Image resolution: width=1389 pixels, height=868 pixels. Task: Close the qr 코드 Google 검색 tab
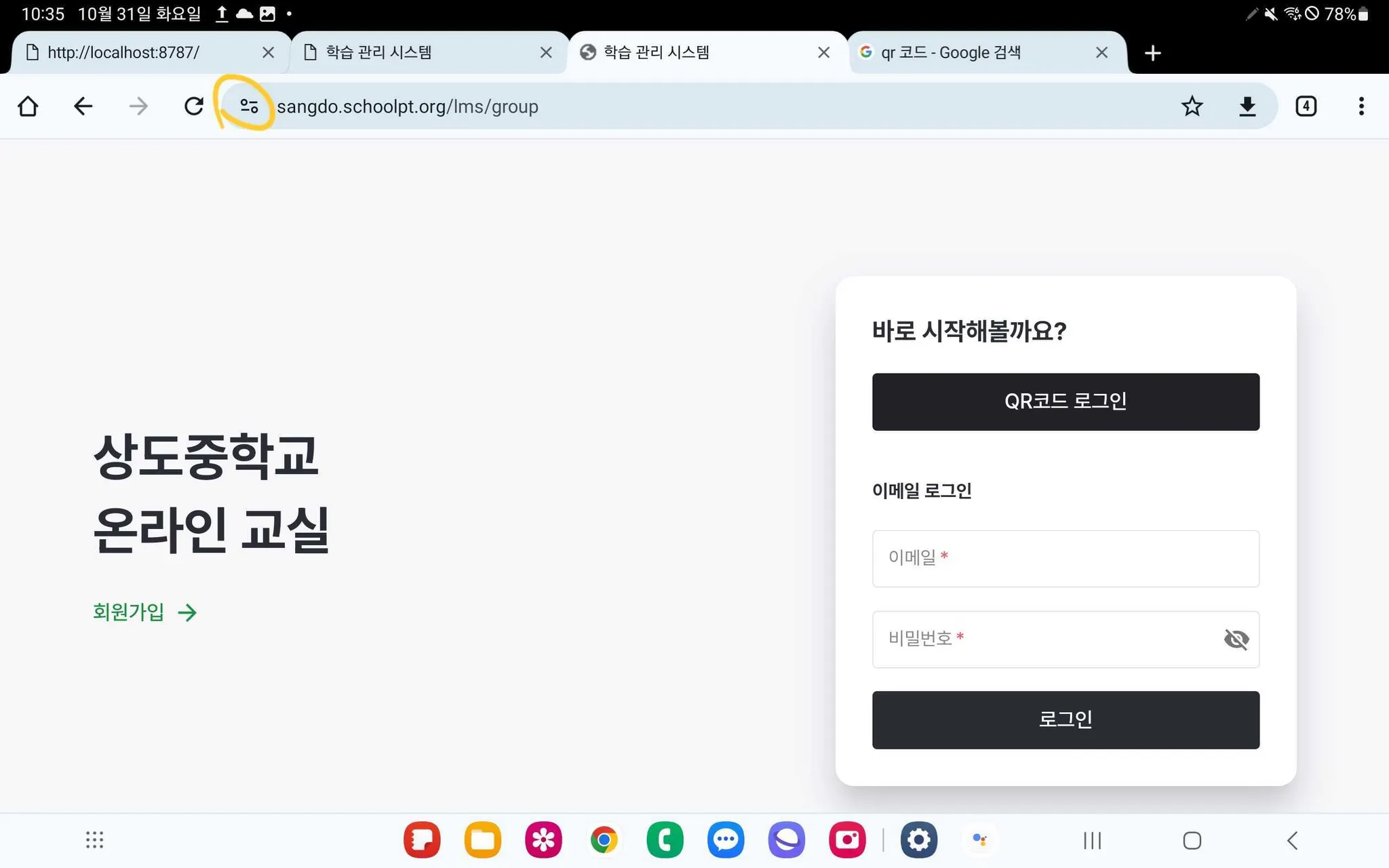tap(1101, 53)
